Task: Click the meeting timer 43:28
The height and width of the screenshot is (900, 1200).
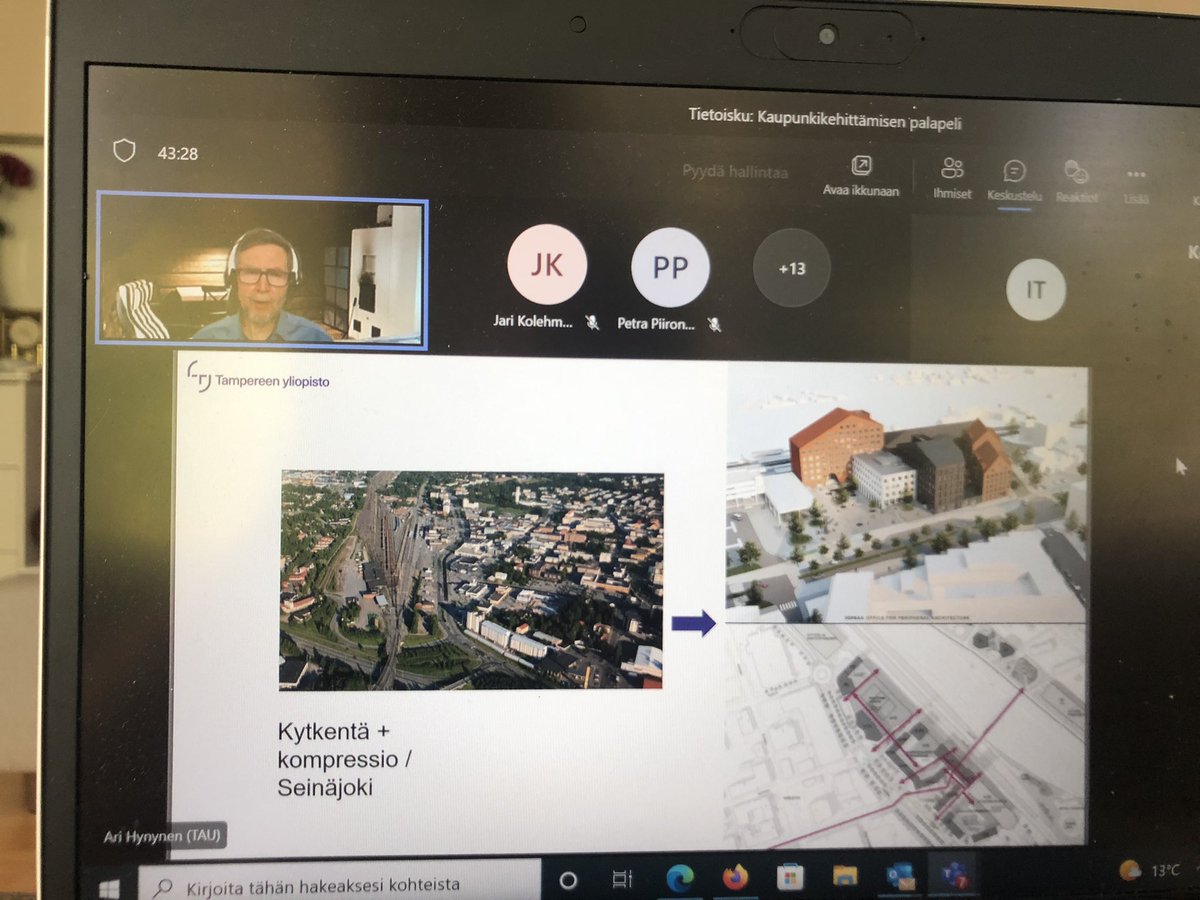Action: [x=177, y=154]
